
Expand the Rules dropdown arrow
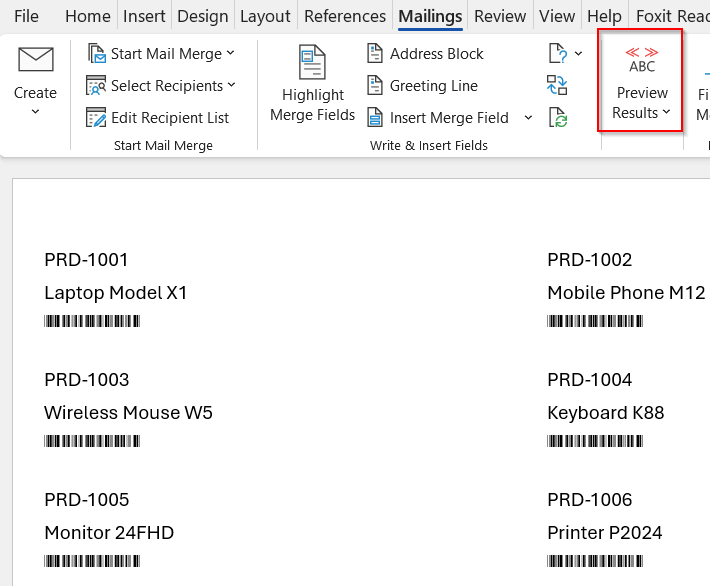pos(578,53)
